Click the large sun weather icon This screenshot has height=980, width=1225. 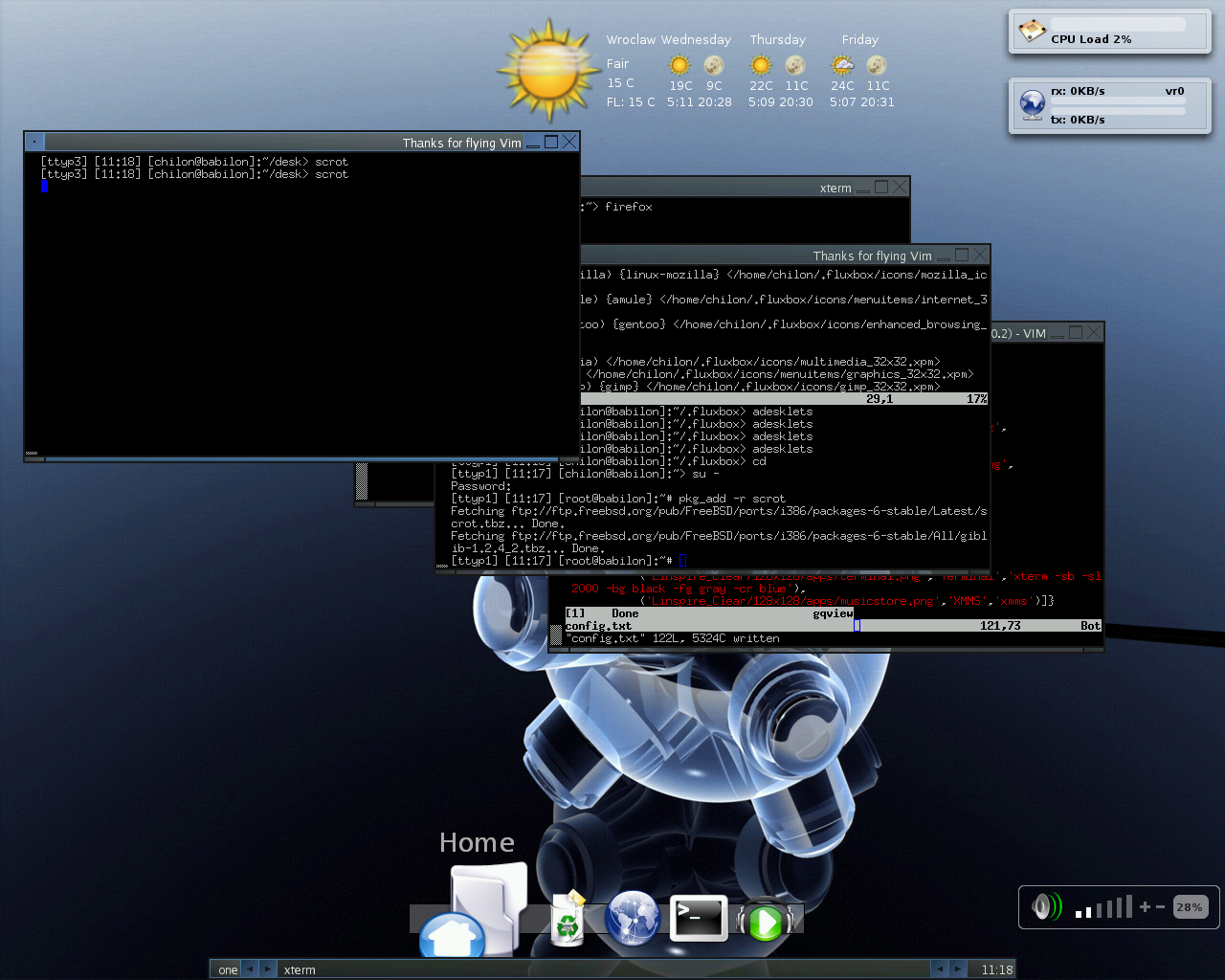547,71
